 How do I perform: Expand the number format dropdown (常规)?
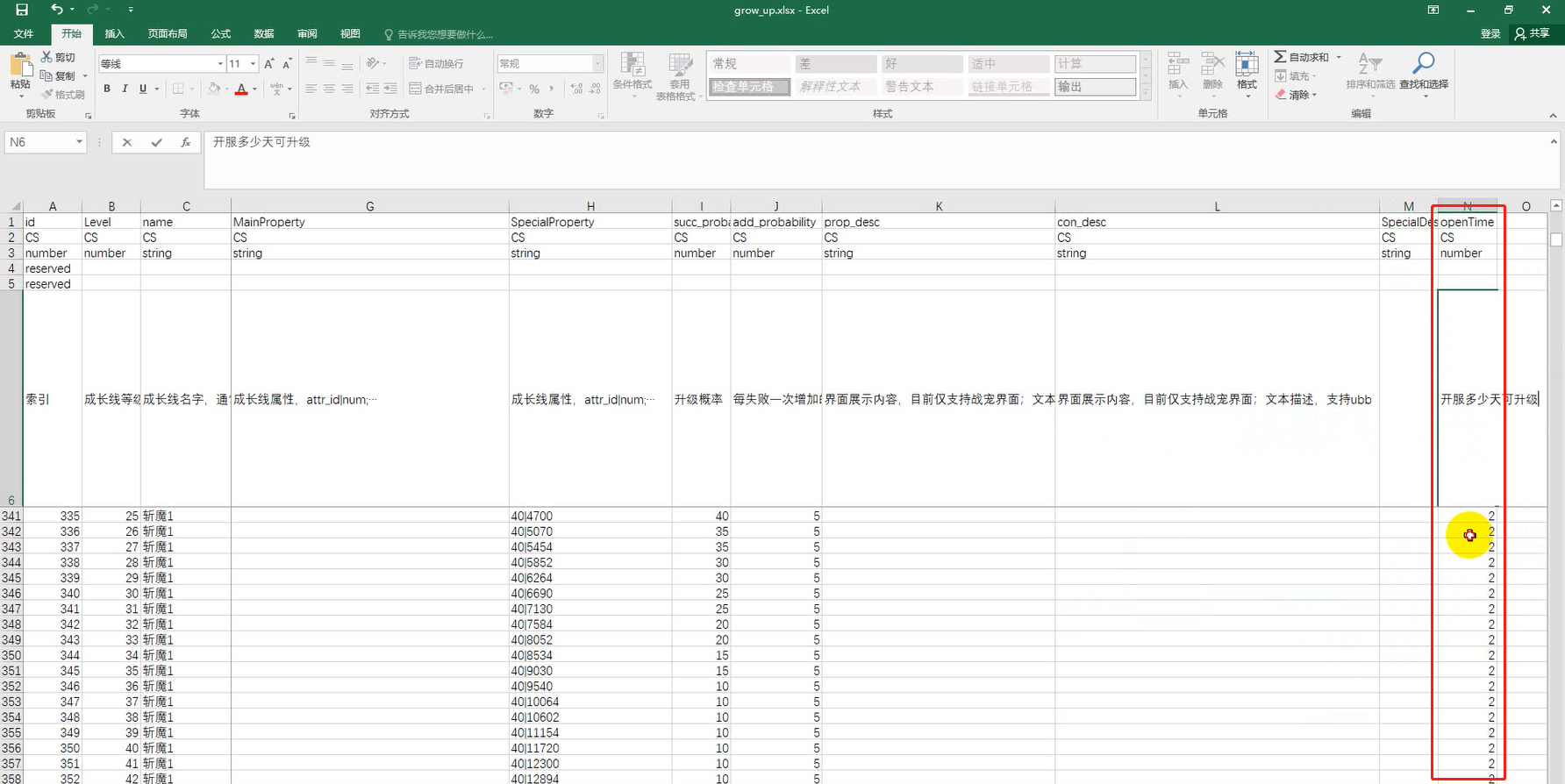[x=597, y=64]
